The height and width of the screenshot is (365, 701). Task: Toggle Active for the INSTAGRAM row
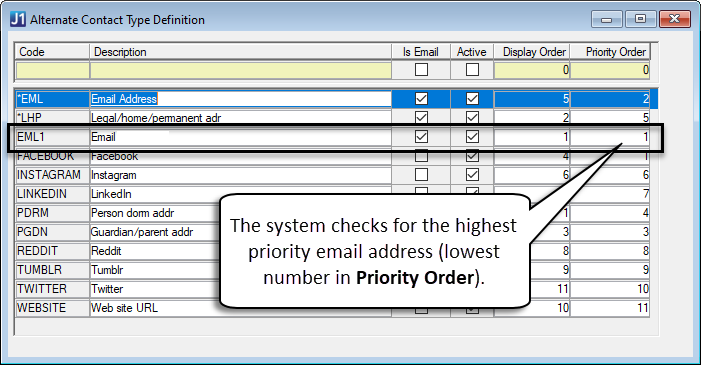(472, 174)
